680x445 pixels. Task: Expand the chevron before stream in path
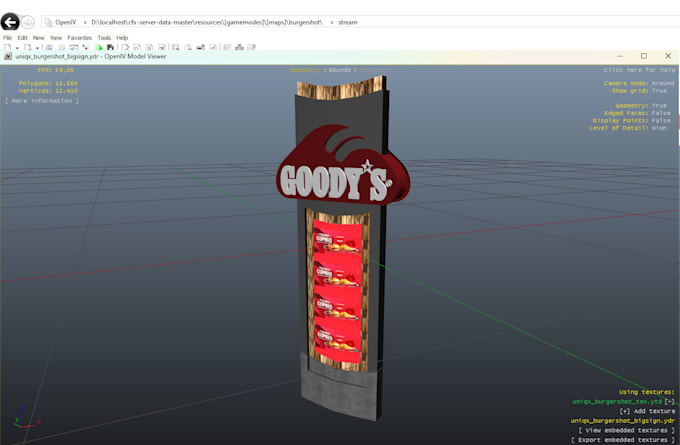coord(332,22)
